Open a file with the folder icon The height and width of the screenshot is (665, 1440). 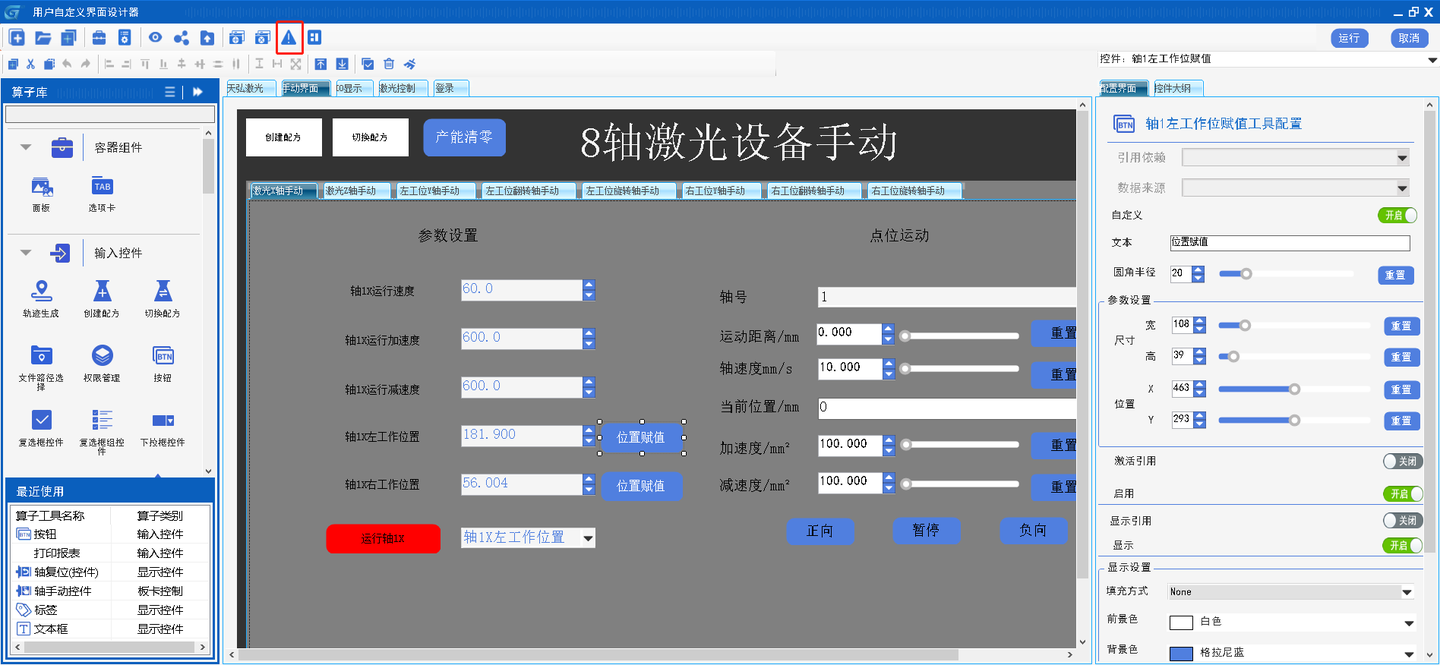43,38
